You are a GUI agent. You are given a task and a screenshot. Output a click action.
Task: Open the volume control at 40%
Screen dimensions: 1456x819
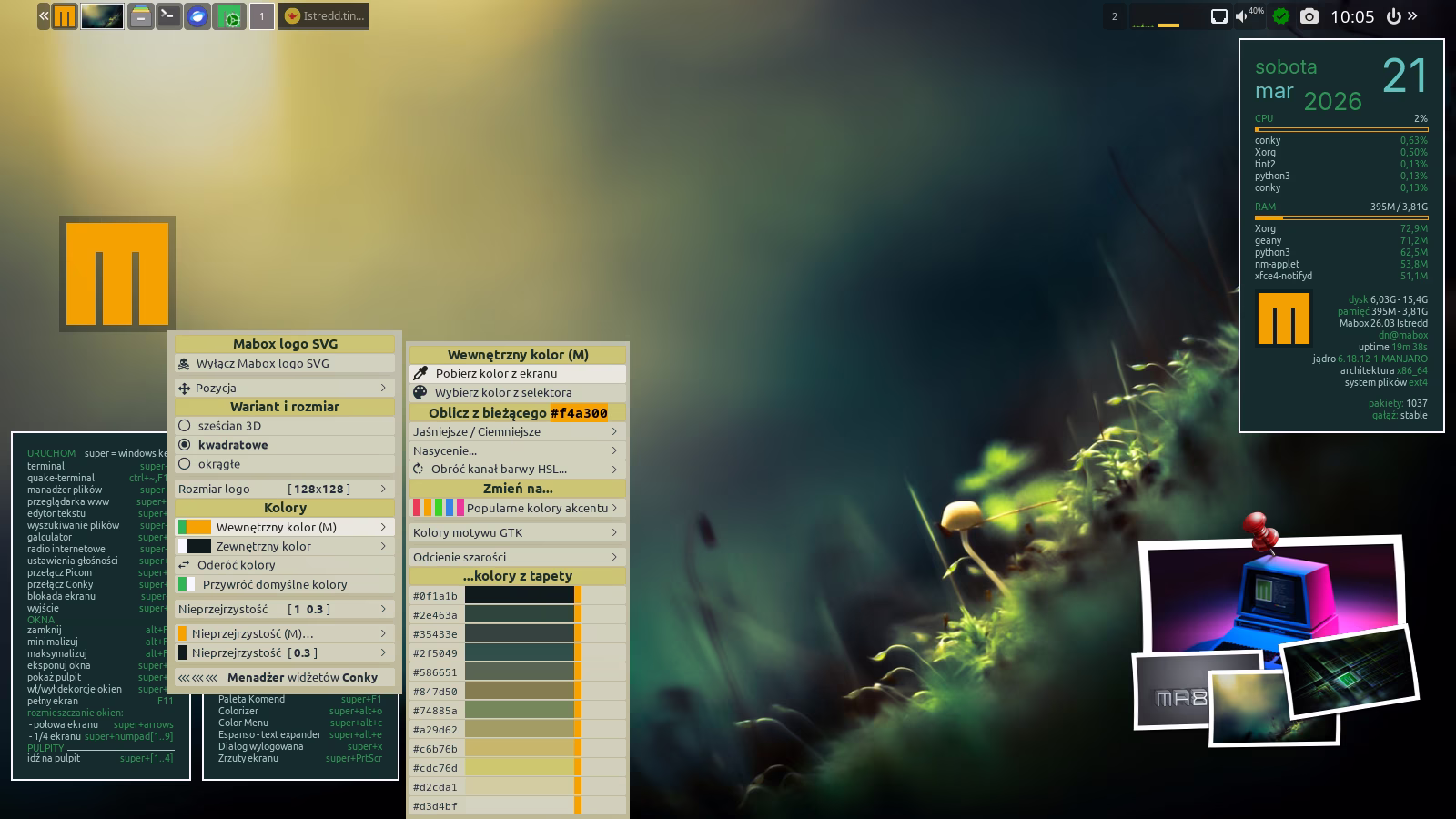(1243, 16)
